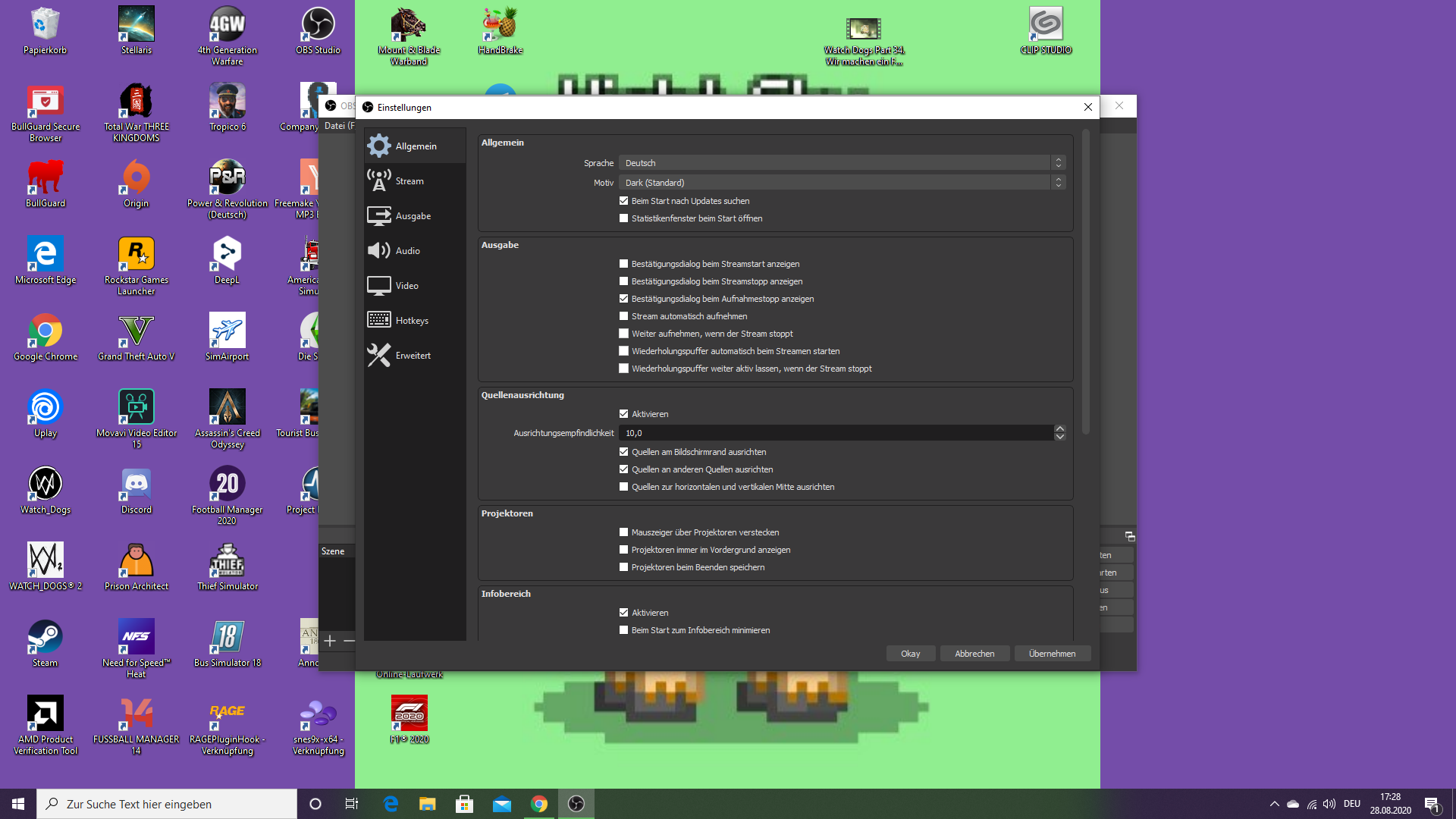Viewport: 1456px width, 819px height.
Task: Click the Video monitor icon in sidebar
Action: point(378,285)
